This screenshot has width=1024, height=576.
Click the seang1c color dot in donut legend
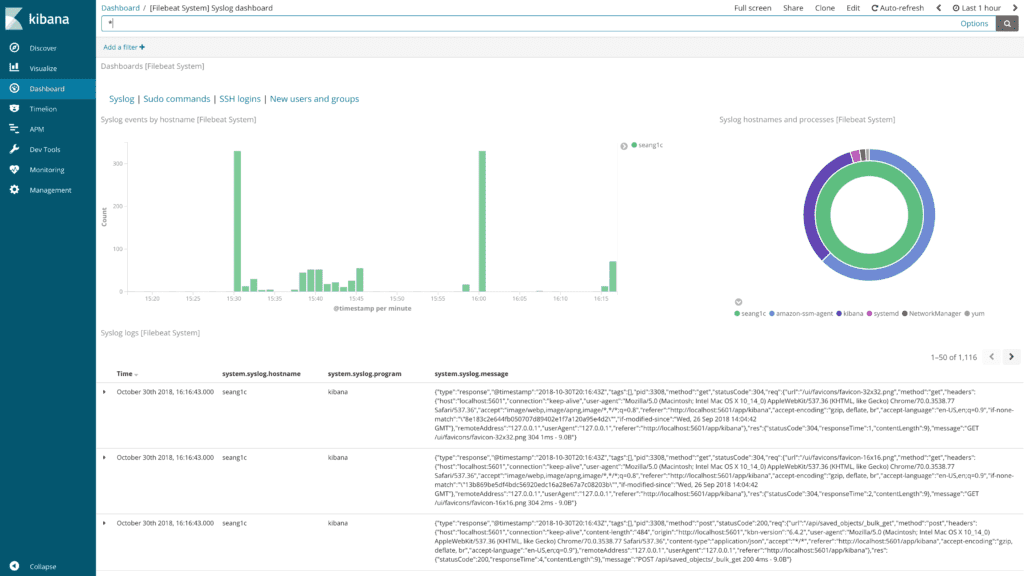[737, 313]
